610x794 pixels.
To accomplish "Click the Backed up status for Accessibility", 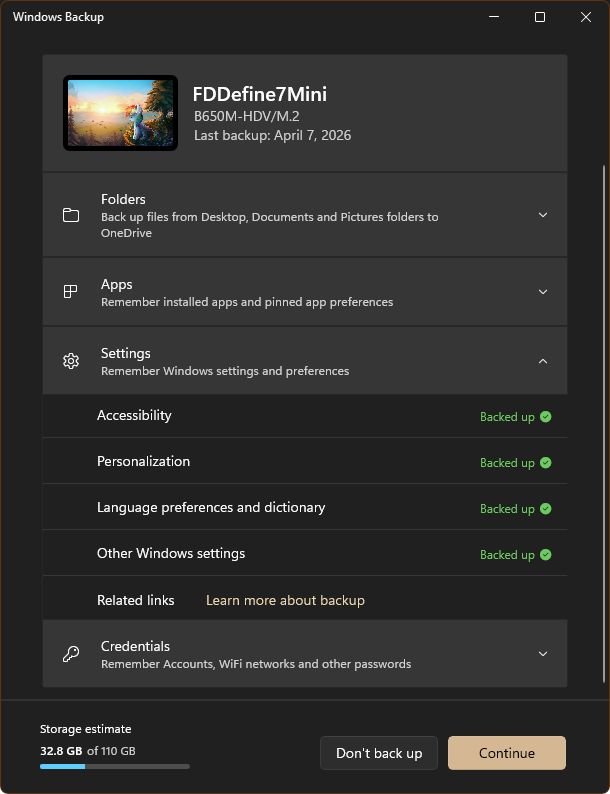I will coord(507,417).
